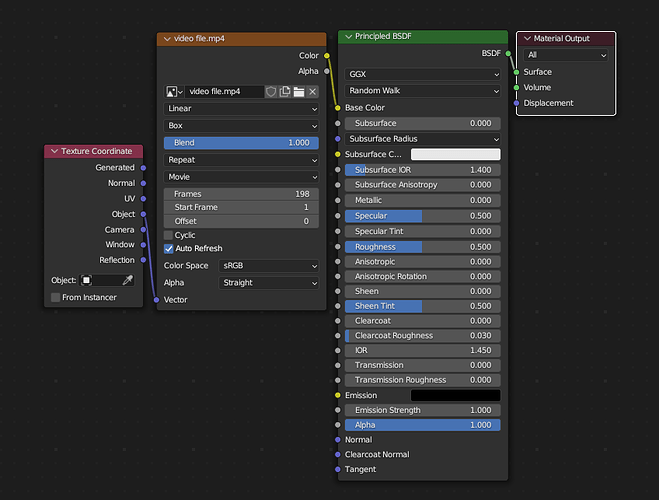Disable the Auto Refresh checkbox
Image resolution: width=659 pixels, height=500 pixels.
(169, 249)
